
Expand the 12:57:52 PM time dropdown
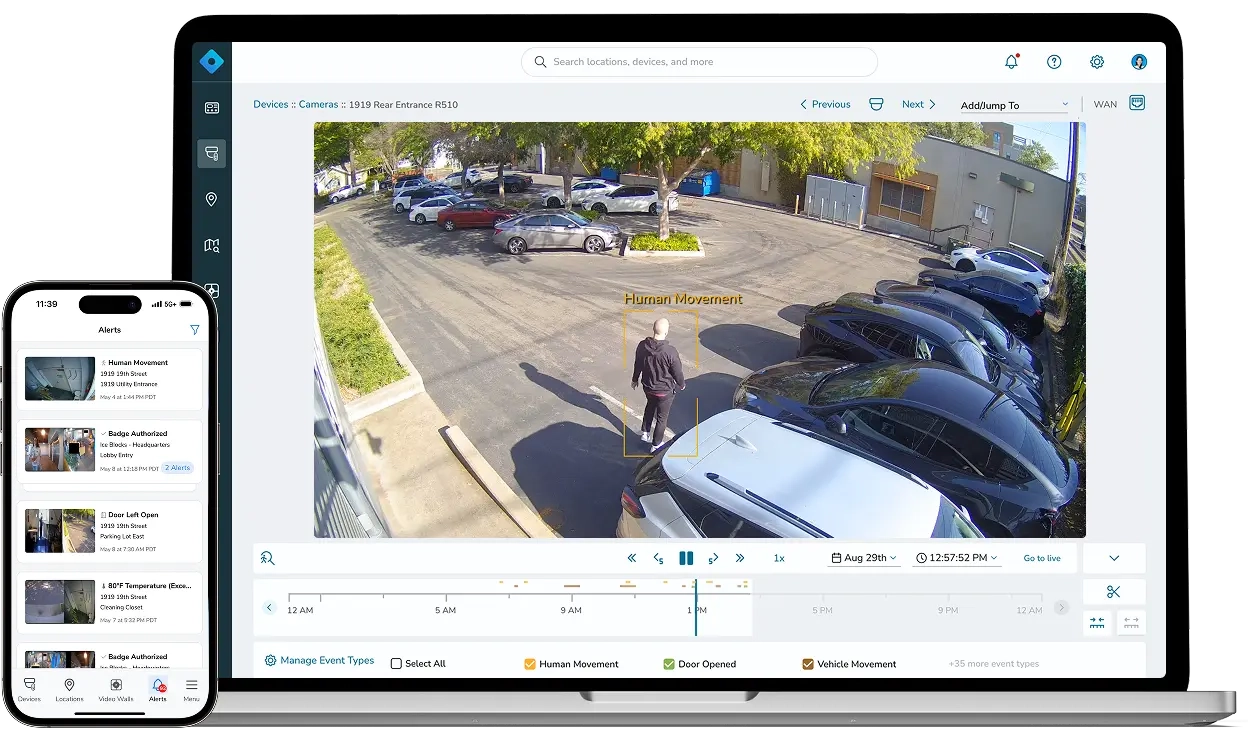coord(957,558)
